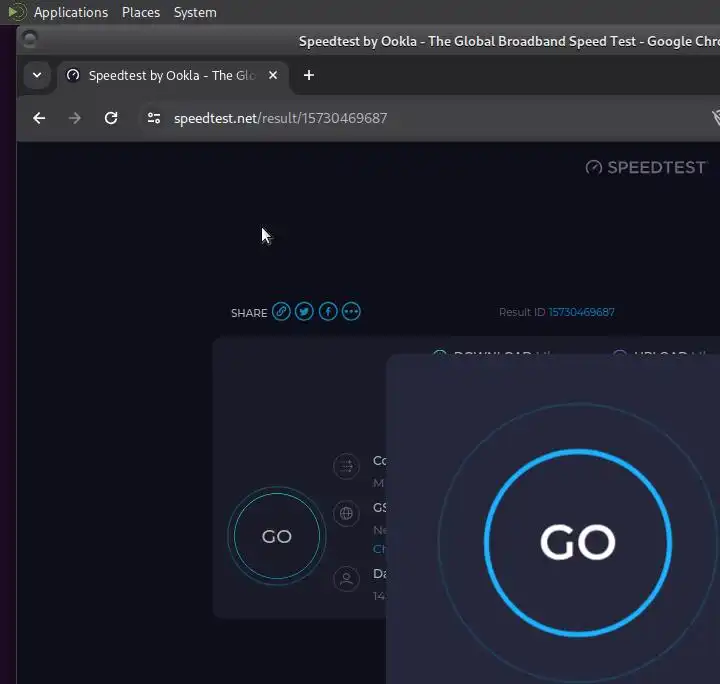The width and height of the screenshot is (720, 684).
Task: Share result on Facebook
Action: (328, 312)
